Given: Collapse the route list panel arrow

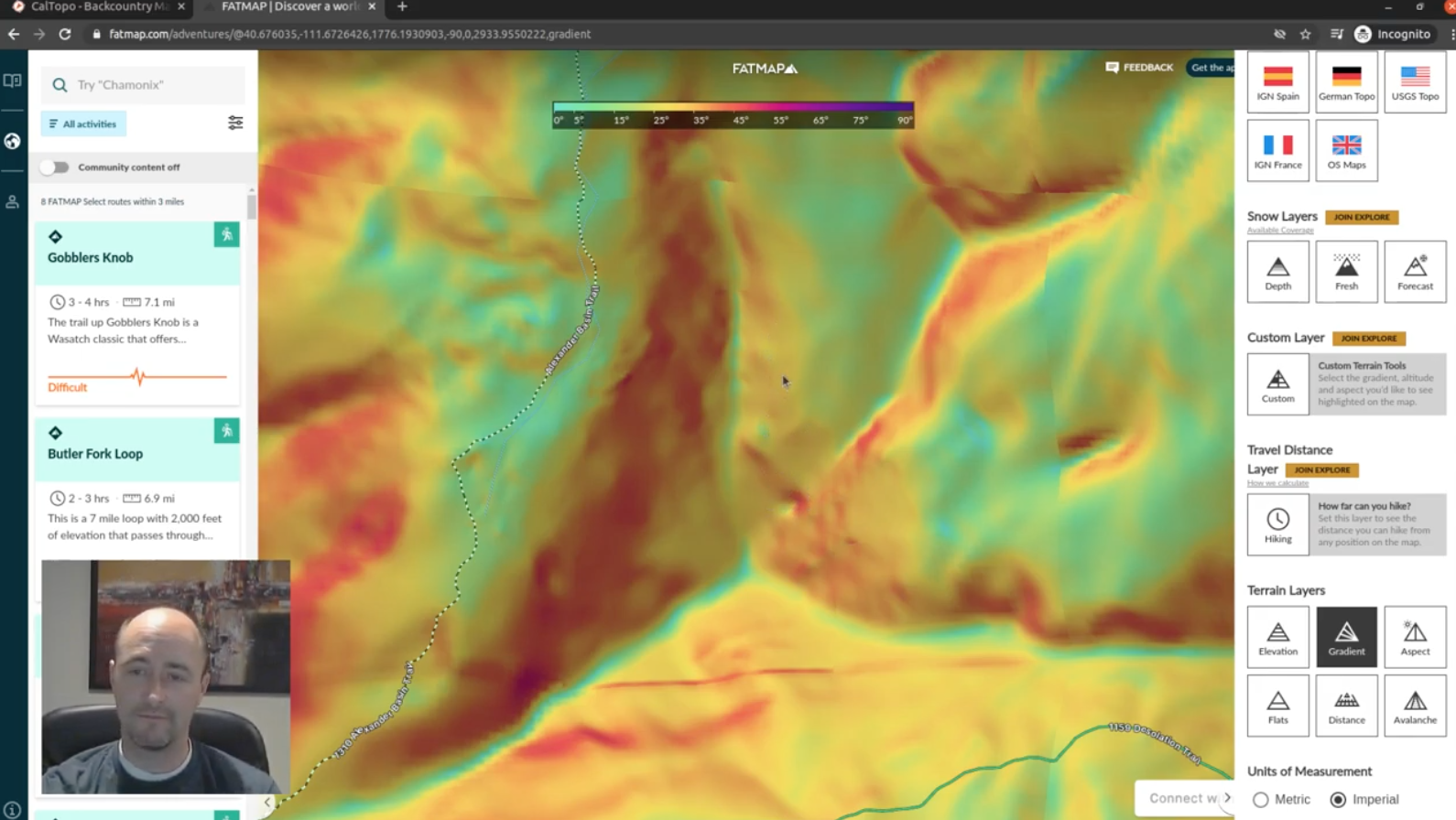Looking at the screenshot, I should point(267,803).
